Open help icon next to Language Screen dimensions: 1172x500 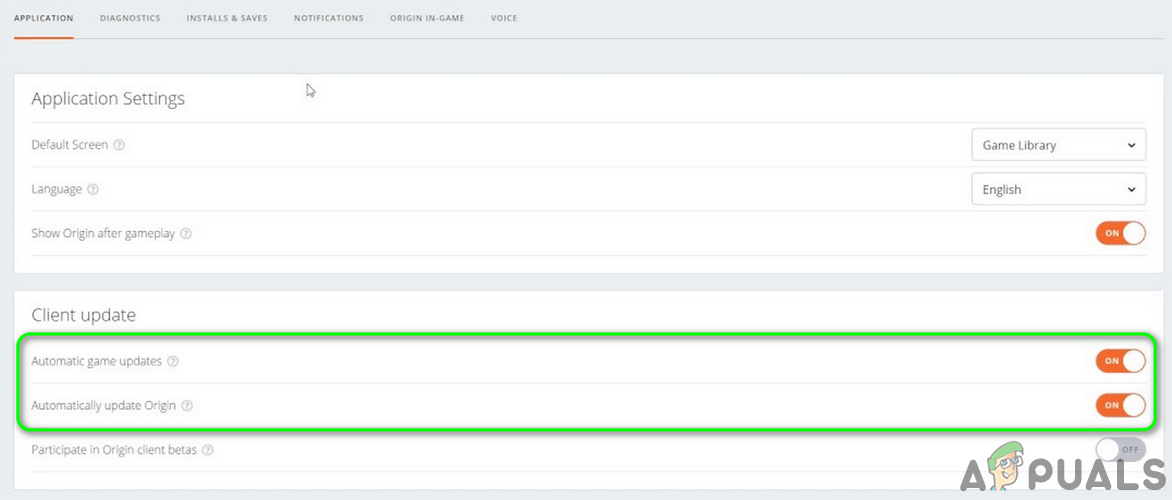point(93,190)
